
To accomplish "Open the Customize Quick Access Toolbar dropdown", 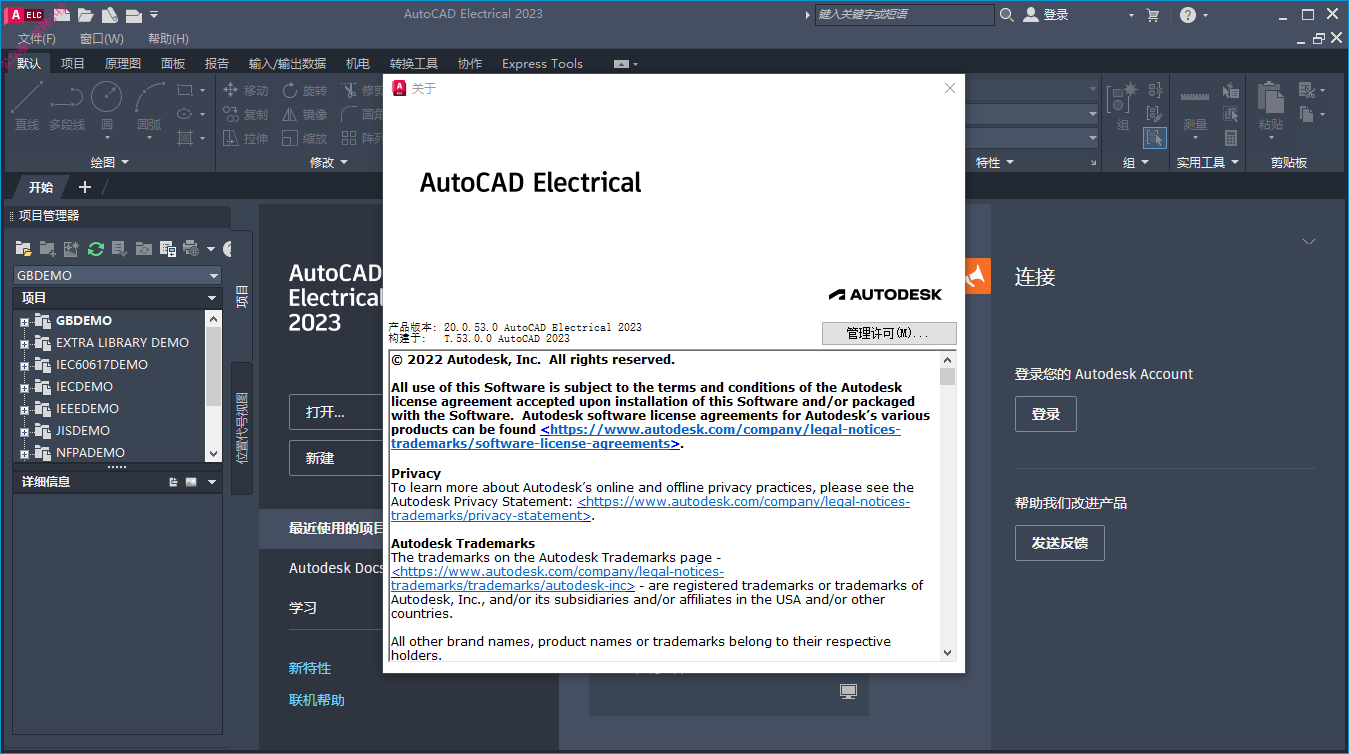I will click(x=154, y=15).
